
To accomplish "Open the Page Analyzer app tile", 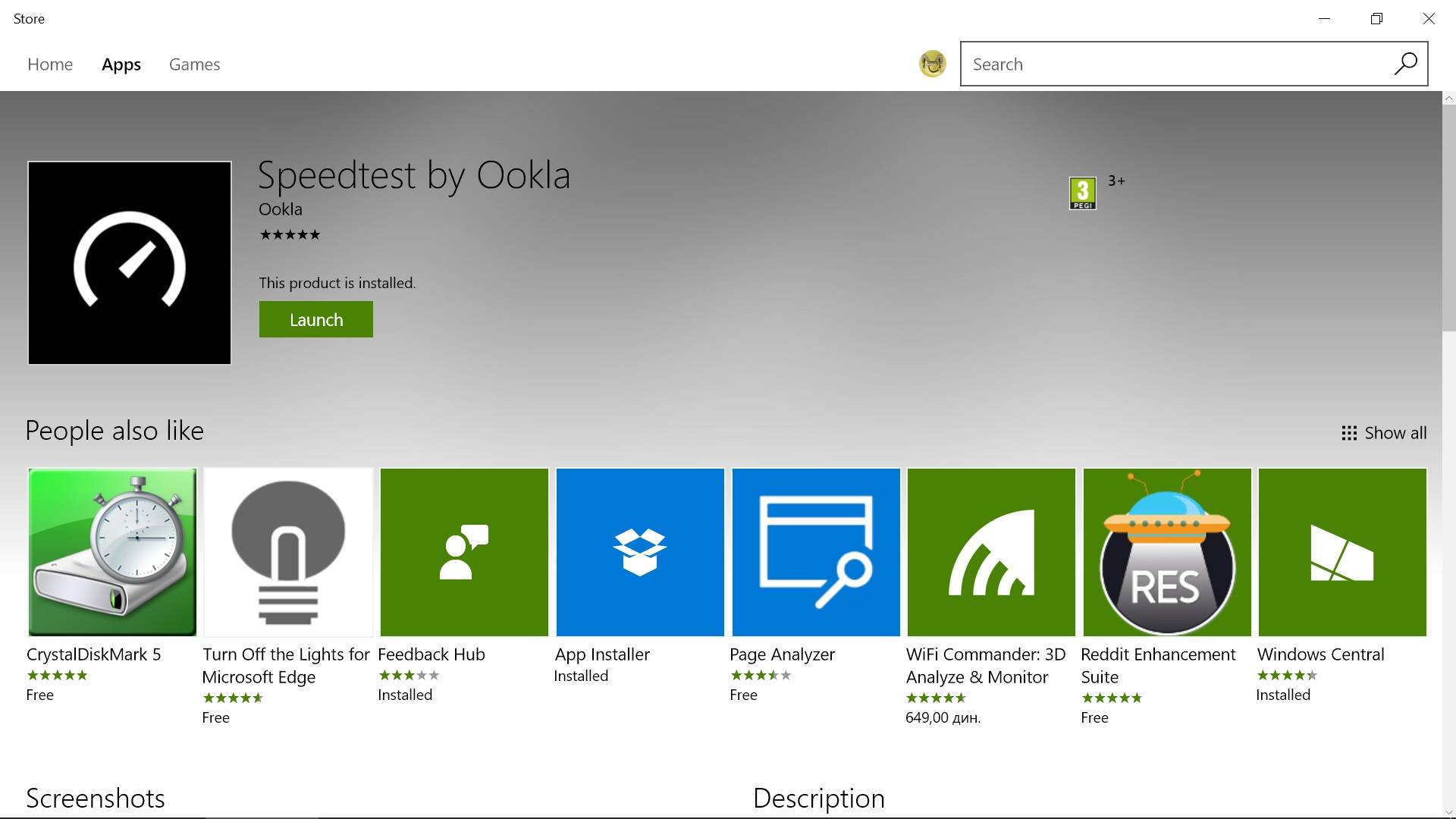I will tap(816, 552).
